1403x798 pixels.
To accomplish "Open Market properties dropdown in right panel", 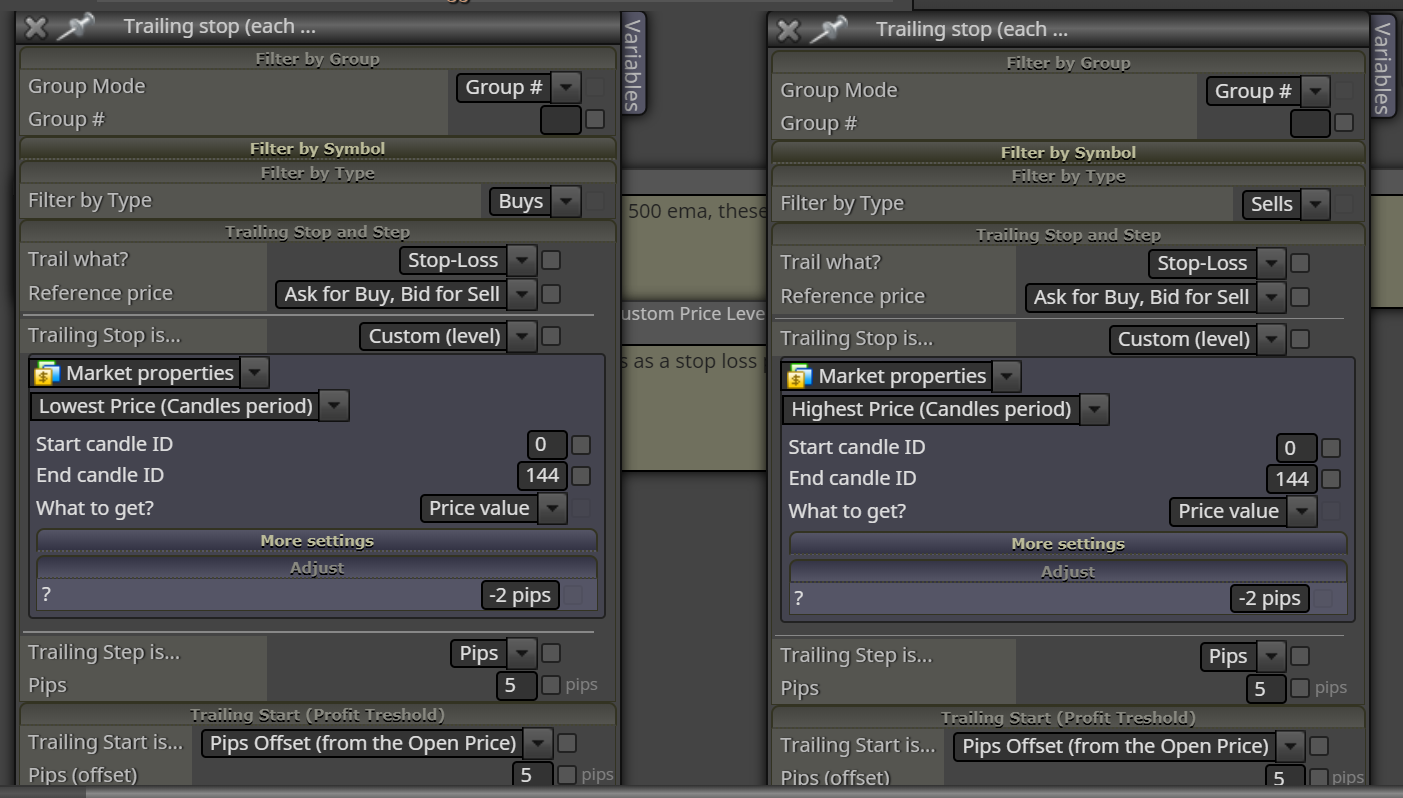I will [x=1007, y=377].
